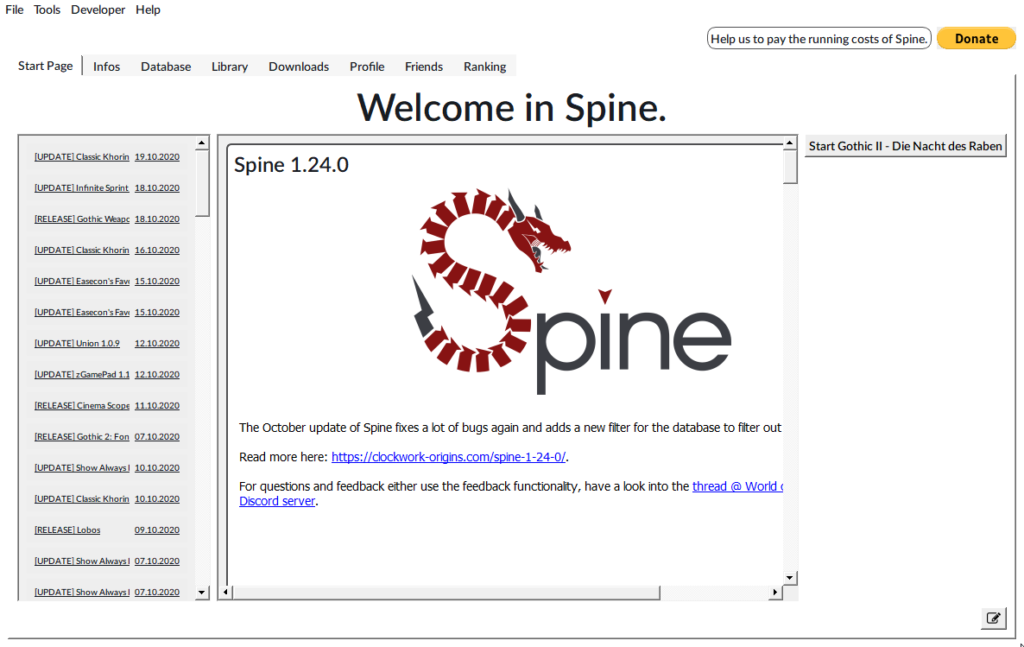The height and width of the screenshot is (647, 1024).
Task: Click the changelog pane vertical scrollbar thumb
Action: tap(790, 167)
